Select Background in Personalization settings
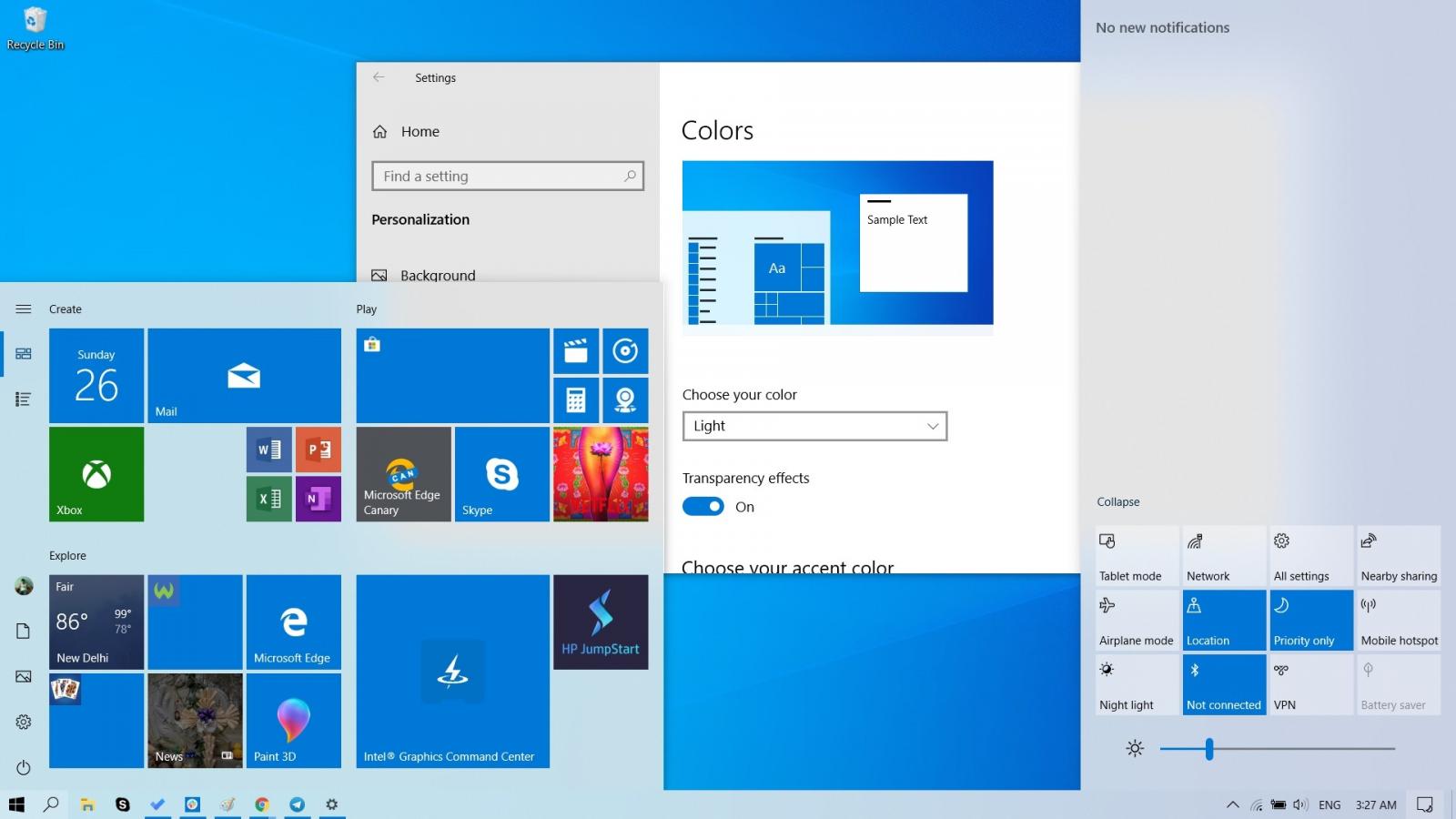 click(438, 275)
